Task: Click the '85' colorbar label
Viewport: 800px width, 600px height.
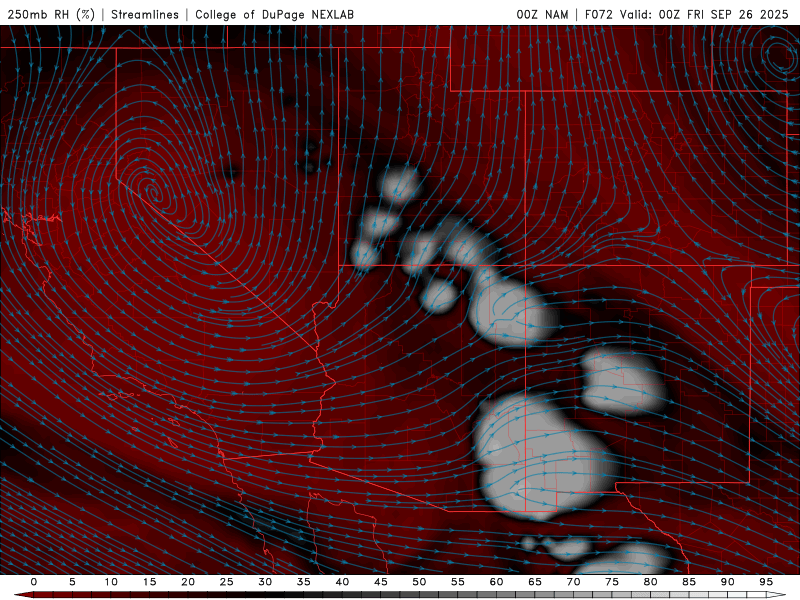Action: click(688, 582)
